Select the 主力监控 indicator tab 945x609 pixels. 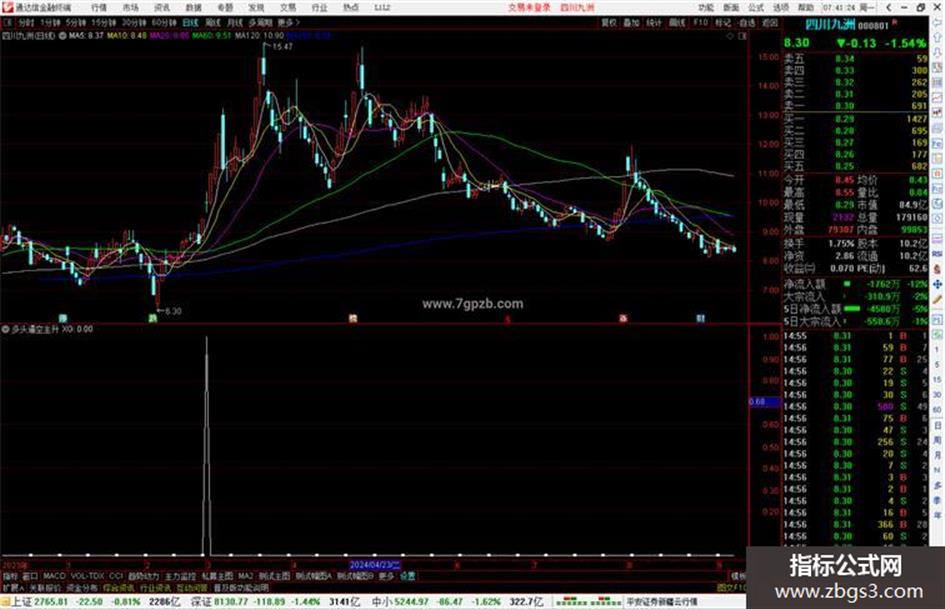coord(180,576)
